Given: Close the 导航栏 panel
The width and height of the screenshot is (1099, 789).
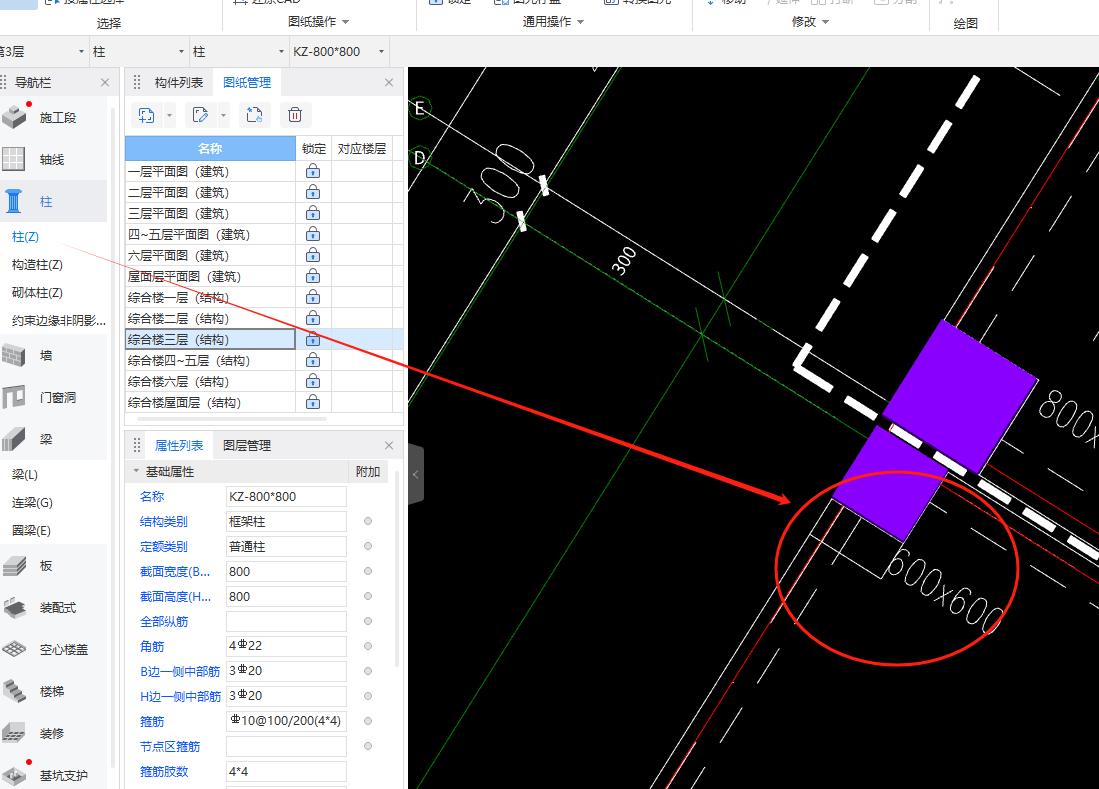Looking at the screenshot, I should [104, 83].
